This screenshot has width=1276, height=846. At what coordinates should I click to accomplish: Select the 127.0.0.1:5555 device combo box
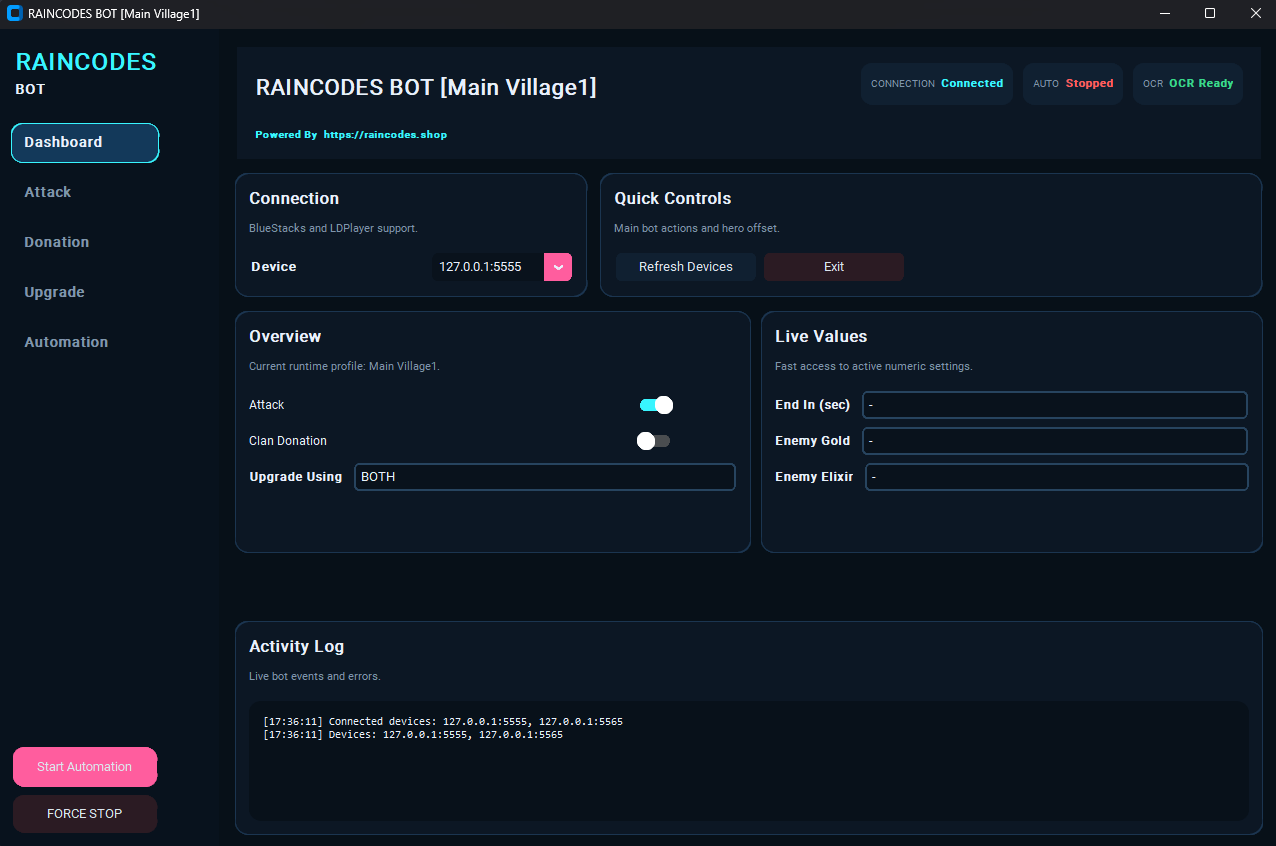pyautogui.click(x=488, y=267)
